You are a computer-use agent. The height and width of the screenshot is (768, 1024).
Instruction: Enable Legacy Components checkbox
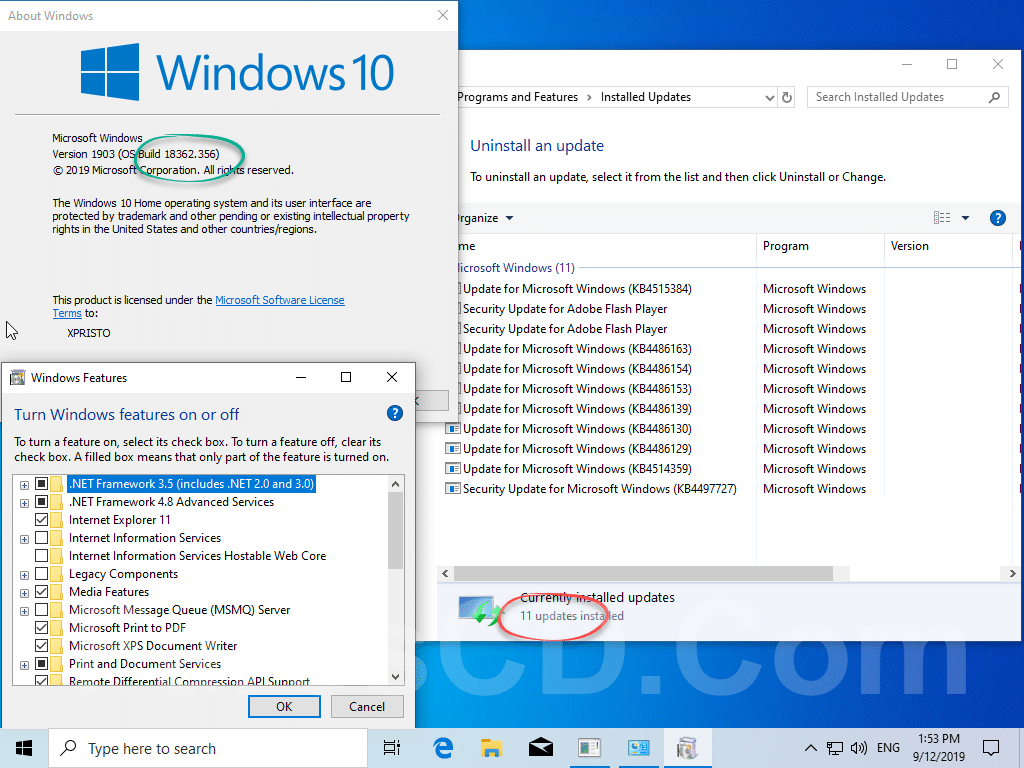(41, 574)
